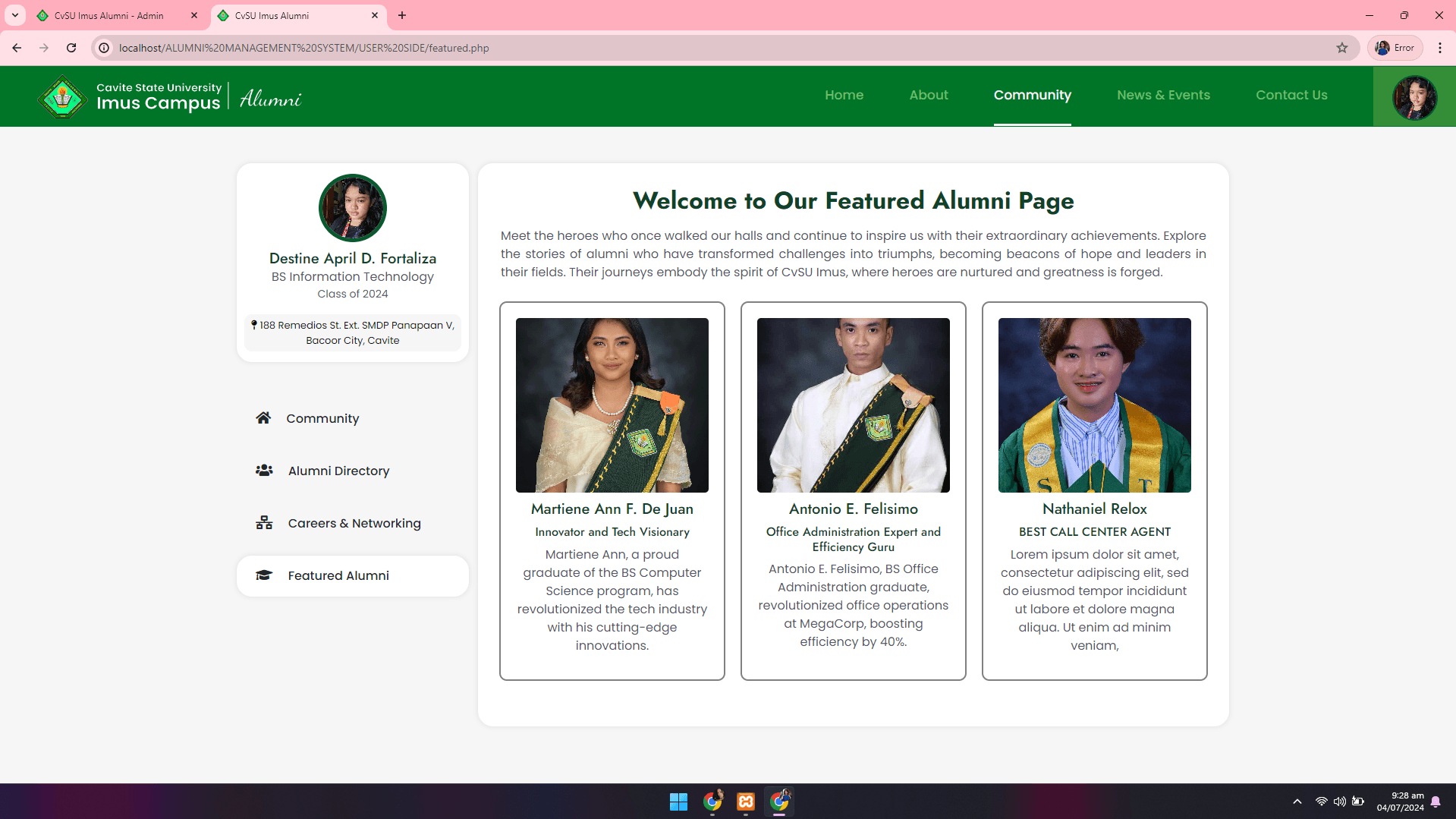
Task: Select the Featured Alumni graduation cap icon
Action: click(x=263, y=575)
